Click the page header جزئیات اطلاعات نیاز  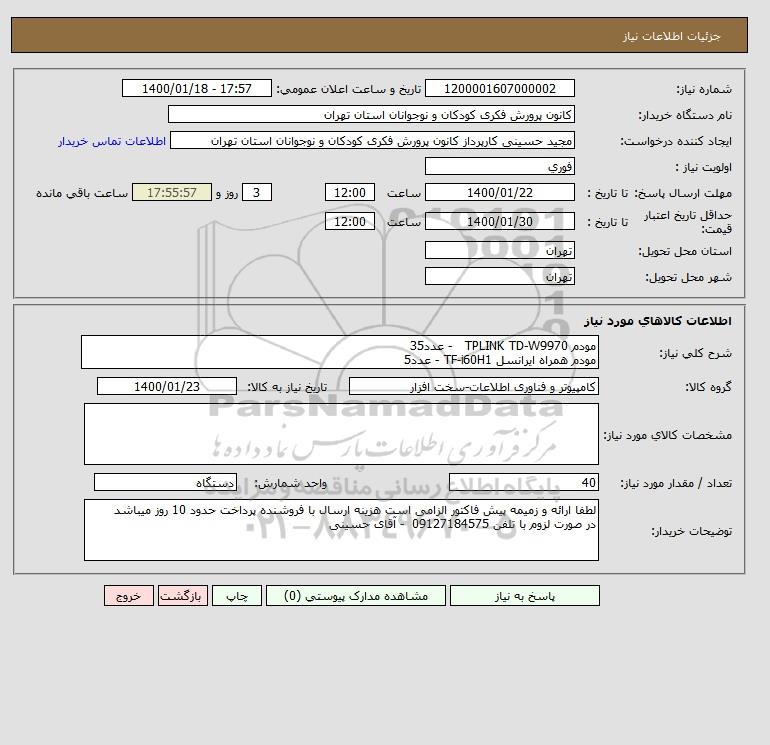[671, 36]
